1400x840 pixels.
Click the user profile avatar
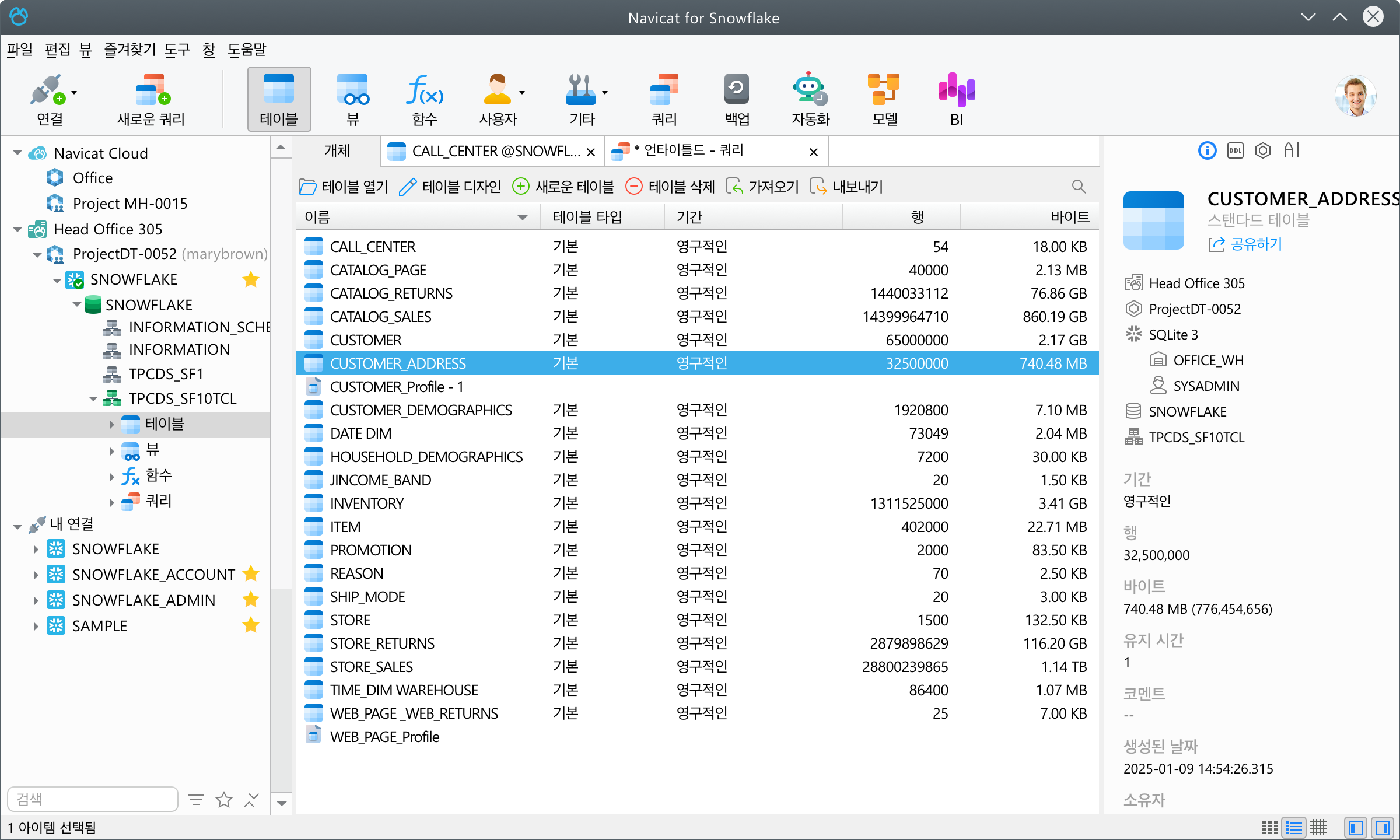[x=1355, y=96]
